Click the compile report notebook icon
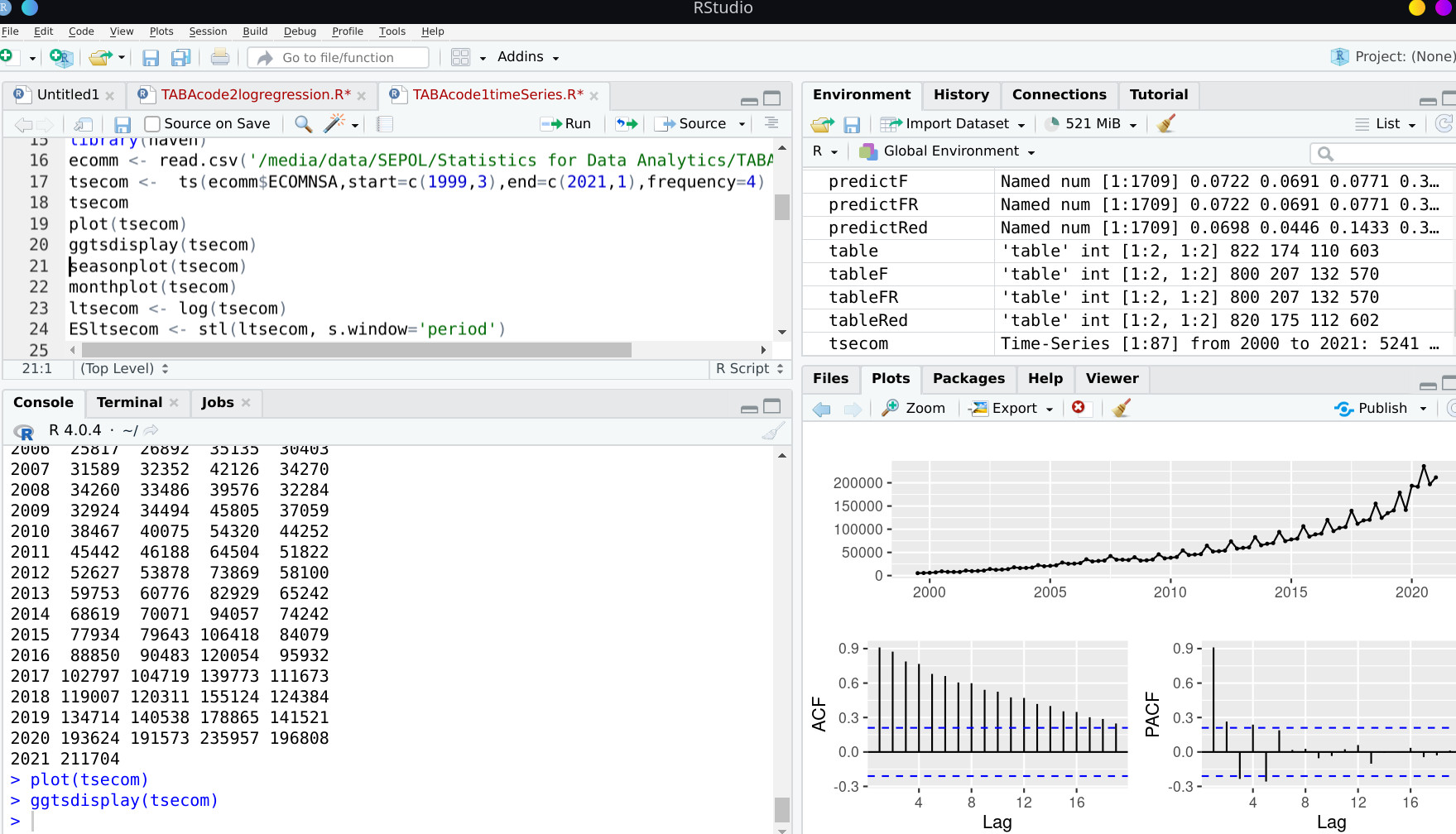 (384, 123)
